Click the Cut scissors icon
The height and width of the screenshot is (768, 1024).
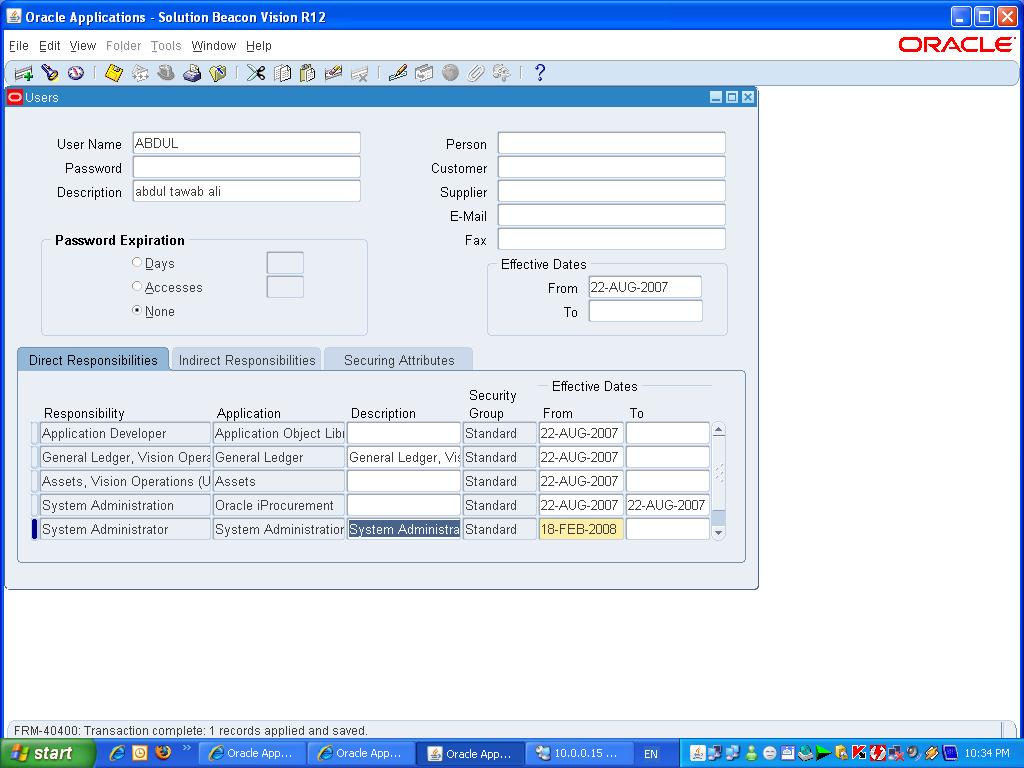pyautogui.click(x=256, y=73)
